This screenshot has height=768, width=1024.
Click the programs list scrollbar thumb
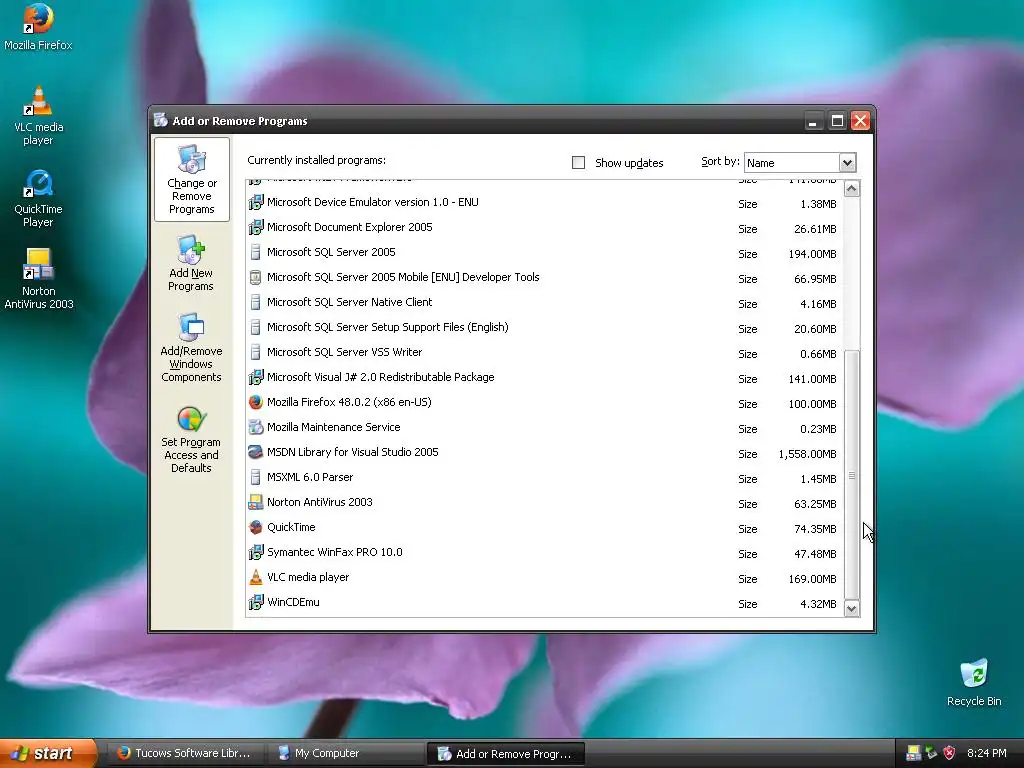pyautogui.click(x=852, y=475)
